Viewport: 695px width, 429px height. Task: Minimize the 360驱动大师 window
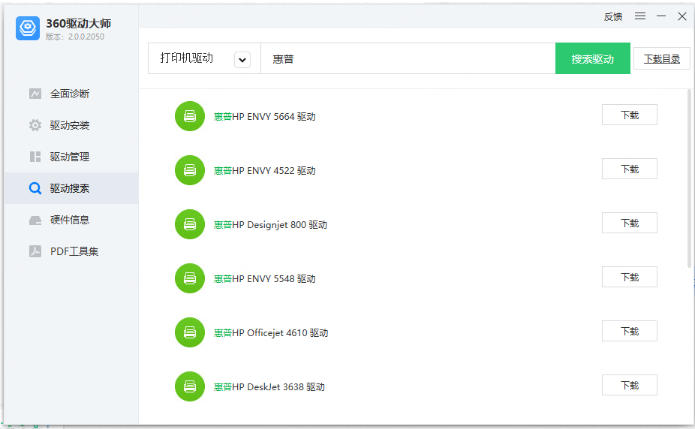[x=661, y=16]
